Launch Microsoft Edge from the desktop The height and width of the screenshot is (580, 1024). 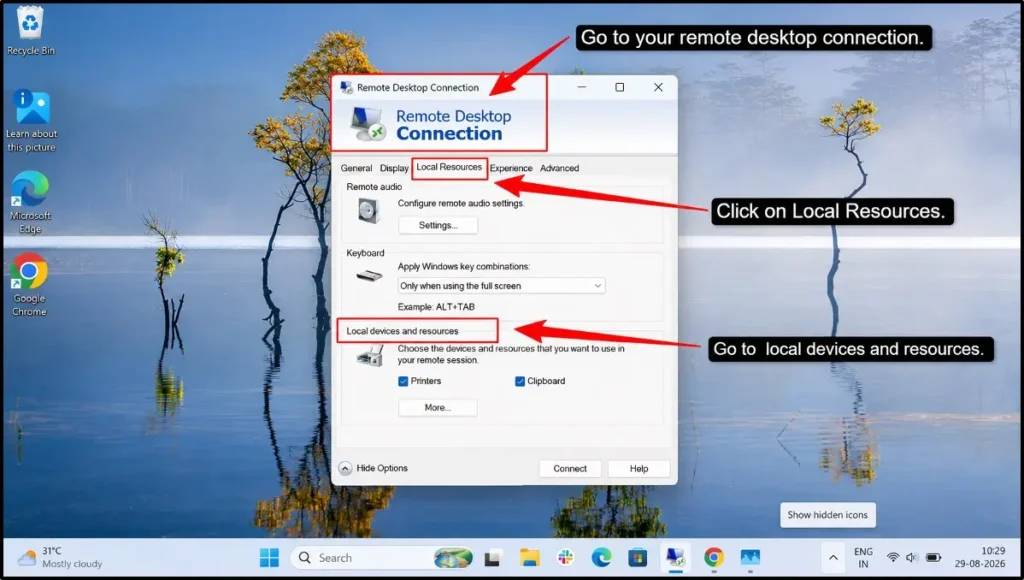tap(30, 202)
